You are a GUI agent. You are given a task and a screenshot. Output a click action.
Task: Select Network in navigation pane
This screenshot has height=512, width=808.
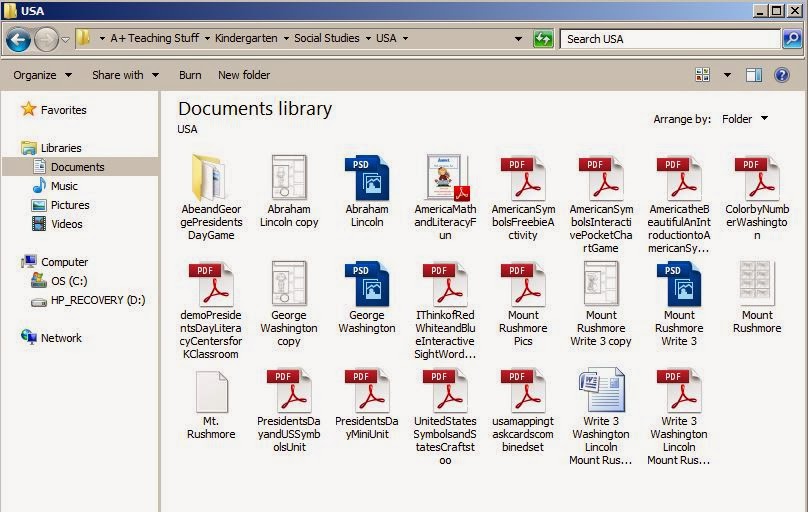pyautogui.click(x=51, y=338)
